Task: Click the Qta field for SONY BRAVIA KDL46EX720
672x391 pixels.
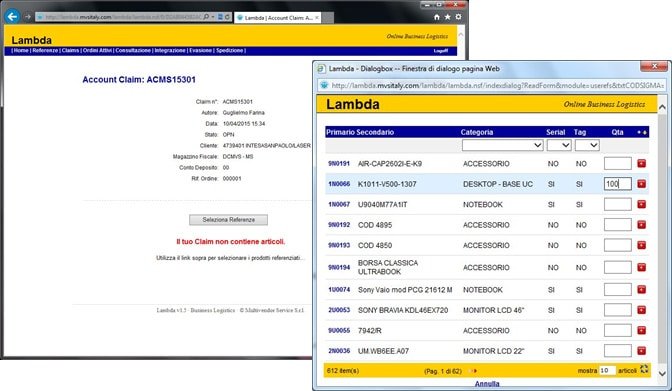Action: (618, 310)
